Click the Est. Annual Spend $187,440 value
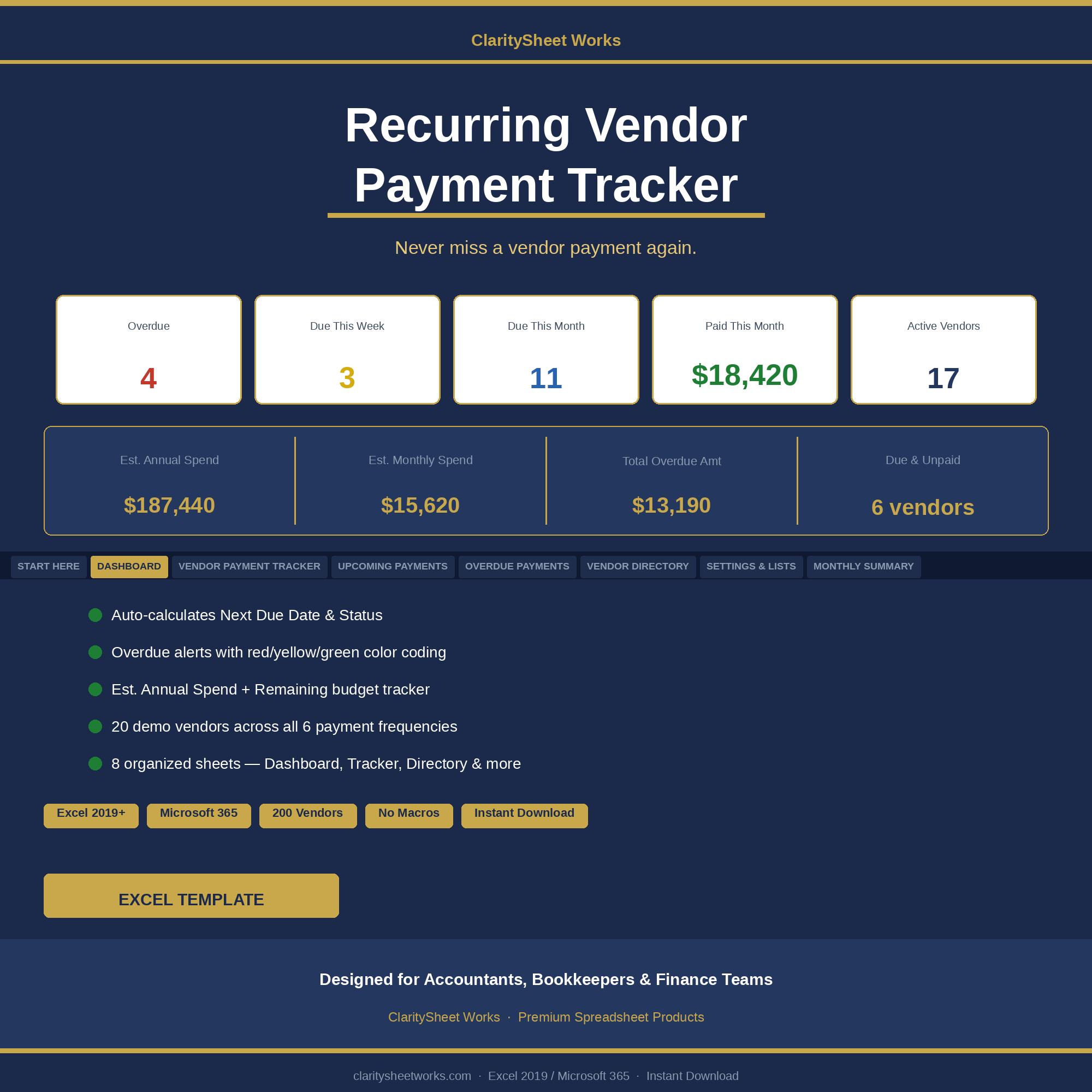 170,505
